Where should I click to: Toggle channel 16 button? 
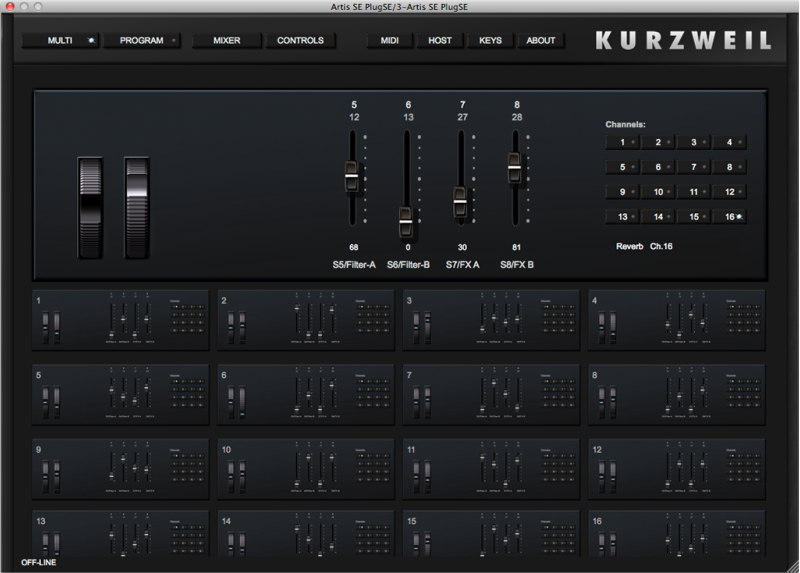click(x=732, y=216)
